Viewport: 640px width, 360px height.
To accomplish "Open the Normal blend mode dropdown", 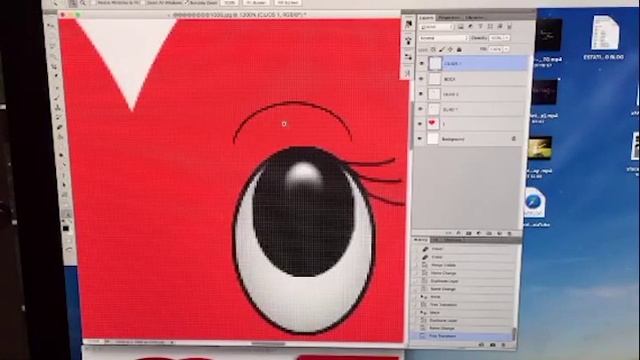I will 443,38.
